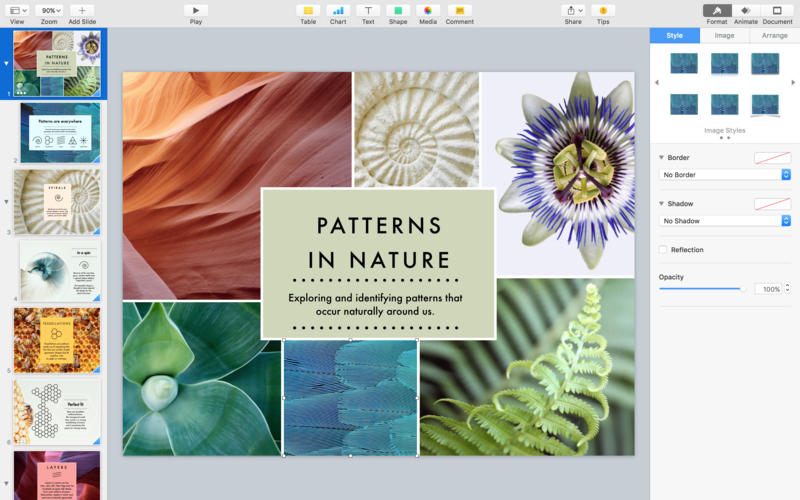The width and height of the screenshot is (800, 500).
Task: Switch to the Arrange tab
Action: point(774,35)
